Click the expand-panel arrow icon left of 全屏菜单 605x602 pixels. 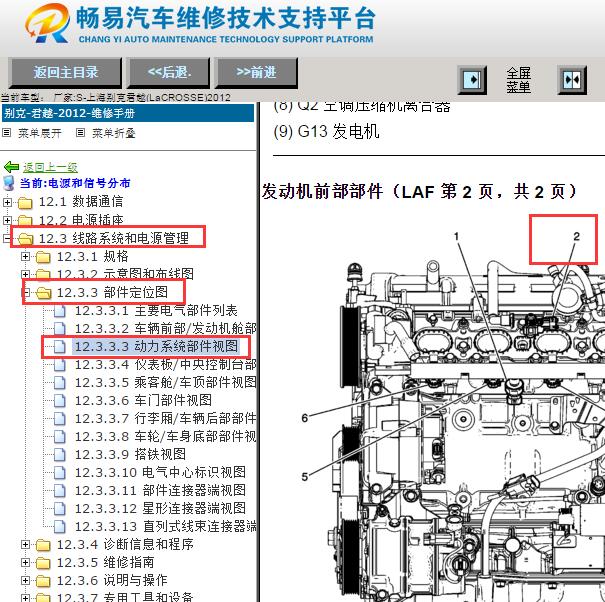[472, 80]
